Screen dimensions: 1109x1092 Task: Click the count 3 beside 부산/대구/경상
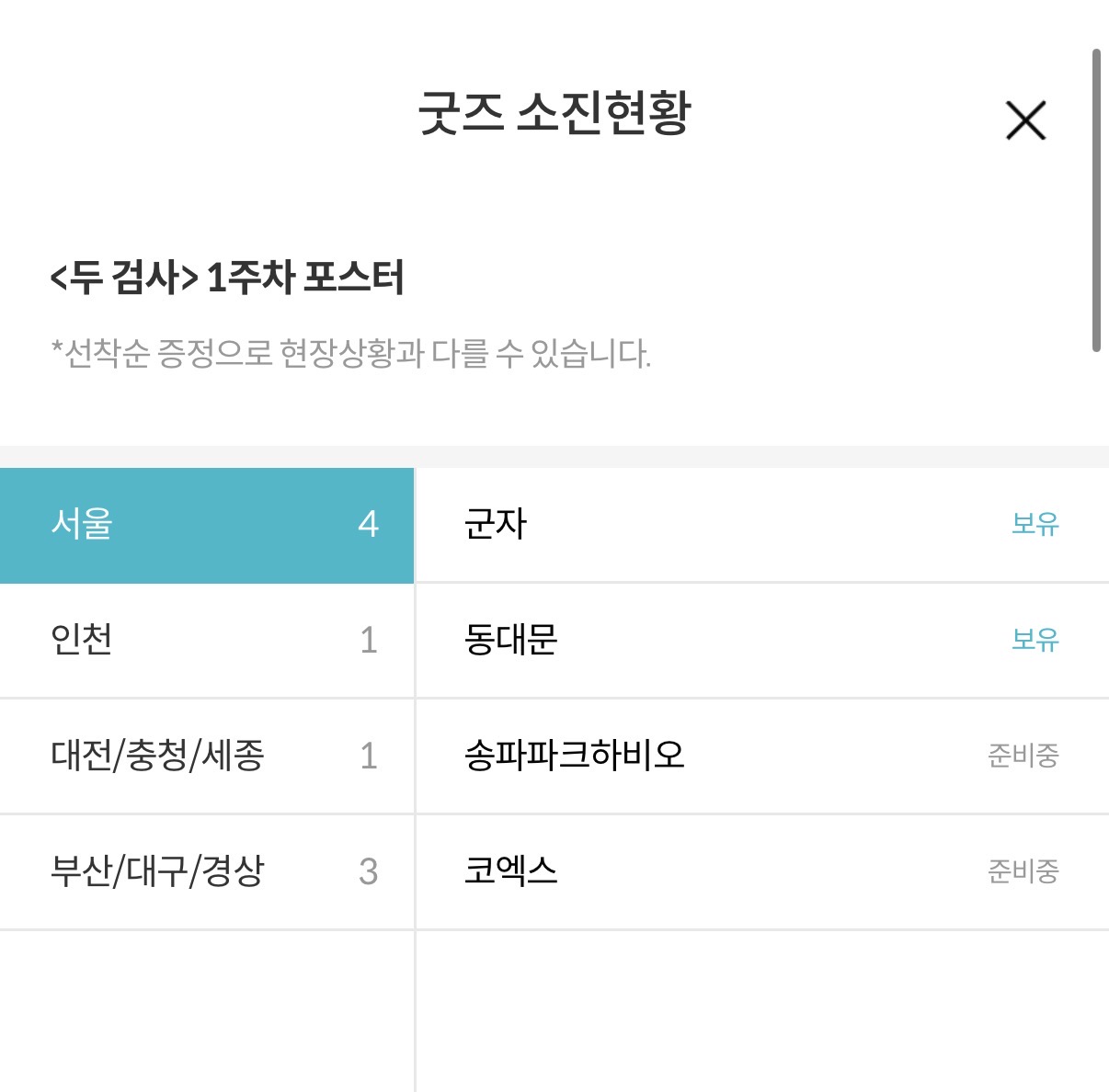pos(368,871)
